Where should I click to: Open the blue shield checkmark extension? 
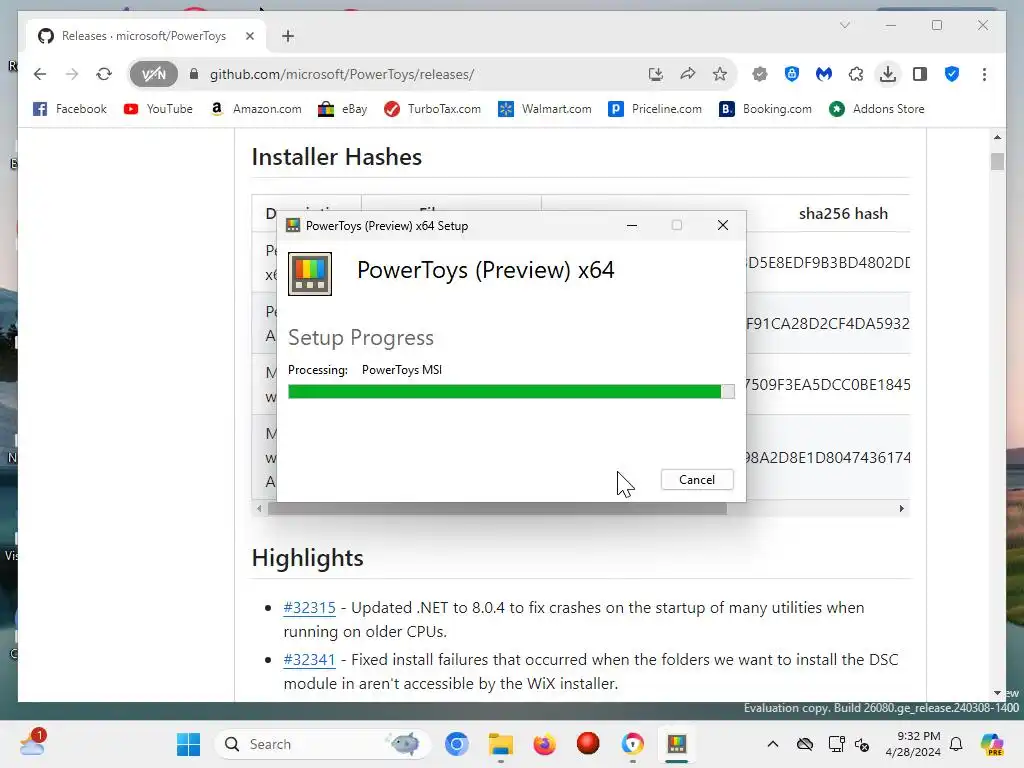[x=952, y=74]
